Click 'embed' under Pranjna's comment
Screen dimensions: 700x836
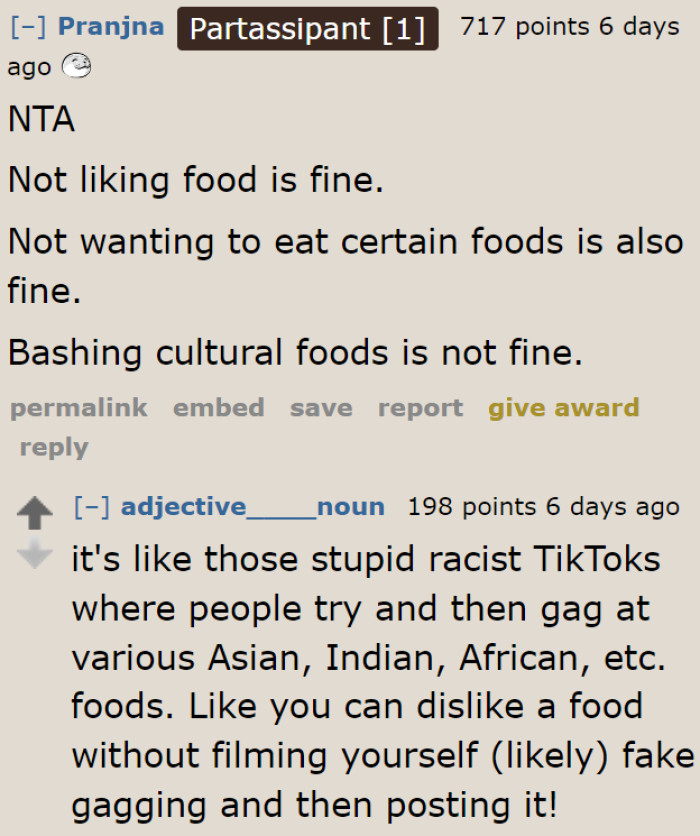pos(218,408)
